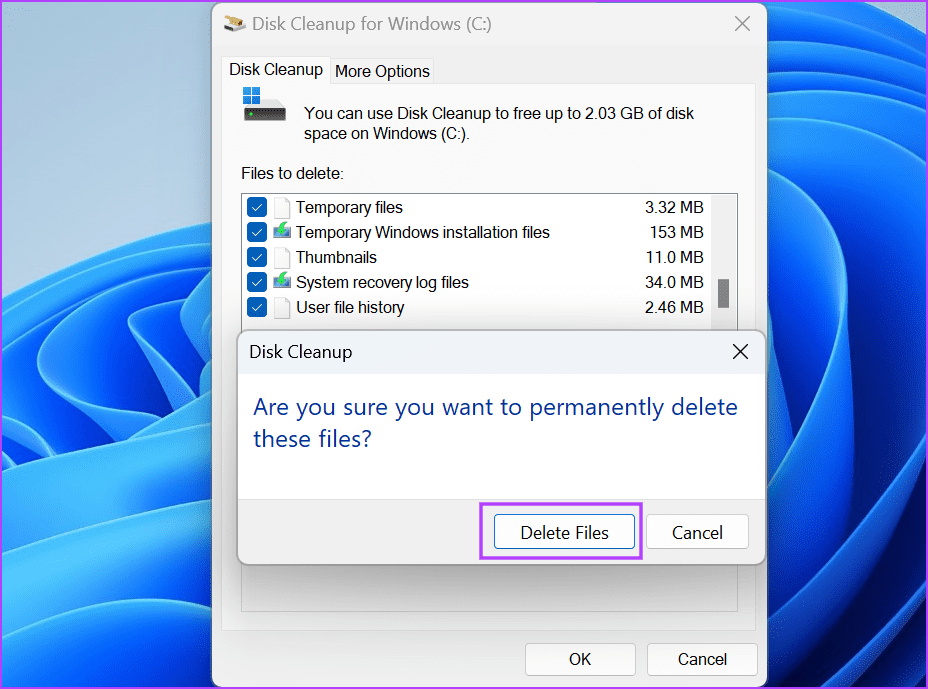Screen dimensions: 928x689
Task: Close the Disk Cleanup for Windows (C:) window
Action: click(742, 24)
